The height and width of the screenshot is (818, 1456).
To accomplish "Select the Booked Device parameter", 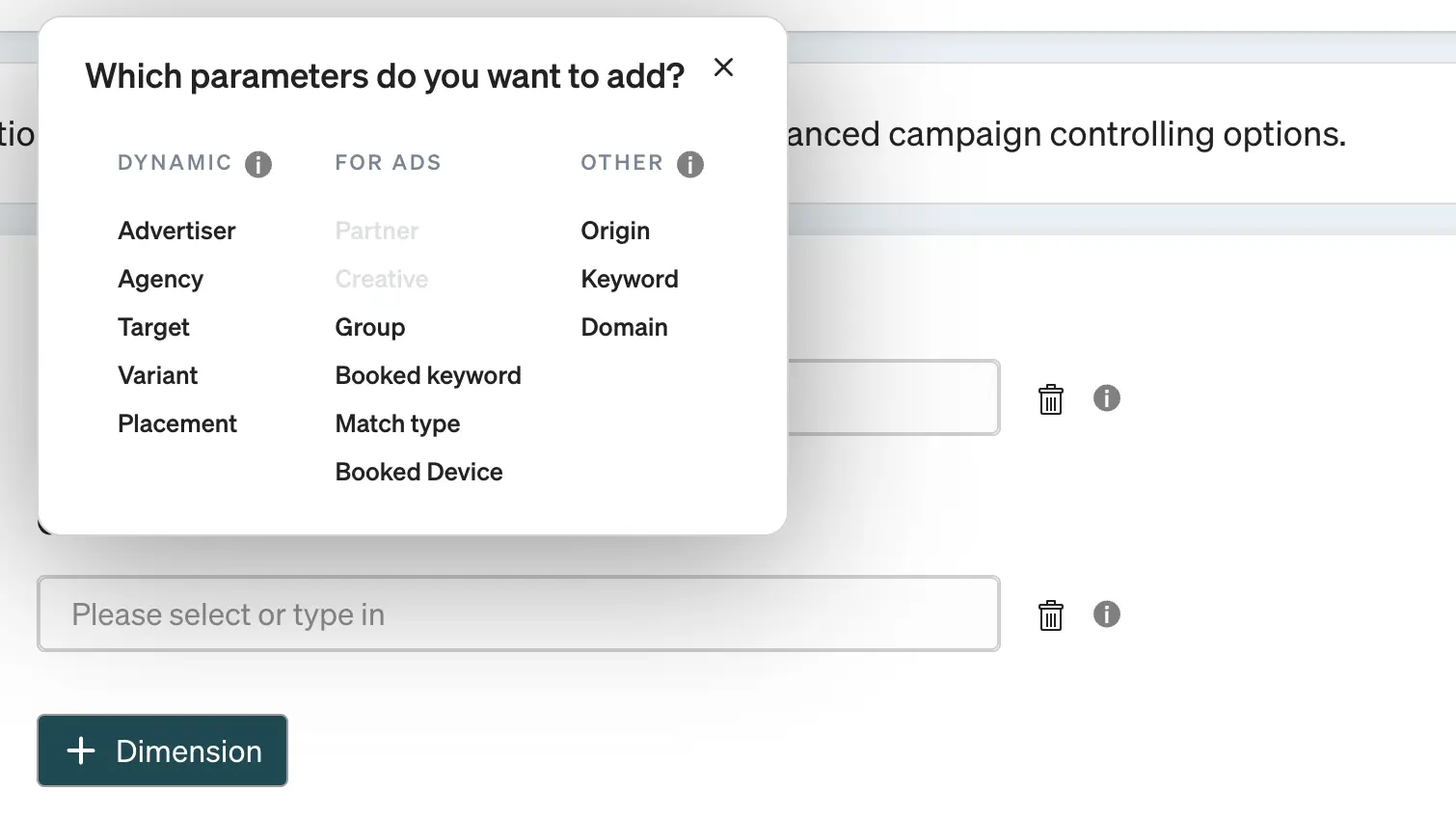I will pyautogui.click(x=418, y=472).
